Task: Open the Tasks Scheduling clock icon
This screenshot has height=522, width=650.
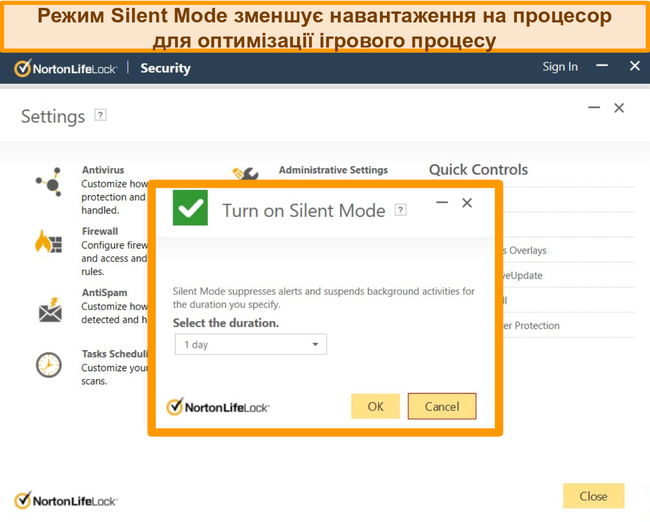Action: coord(49,365)
